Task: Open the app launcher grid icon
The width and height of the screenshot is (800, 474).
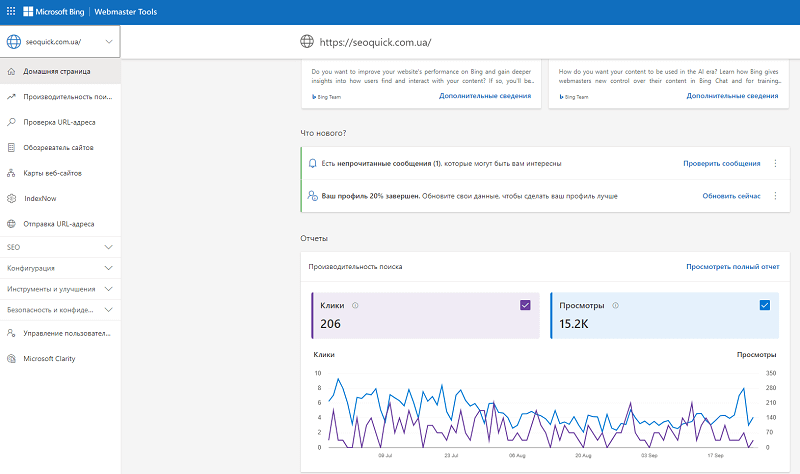Action: pos(11,11)
